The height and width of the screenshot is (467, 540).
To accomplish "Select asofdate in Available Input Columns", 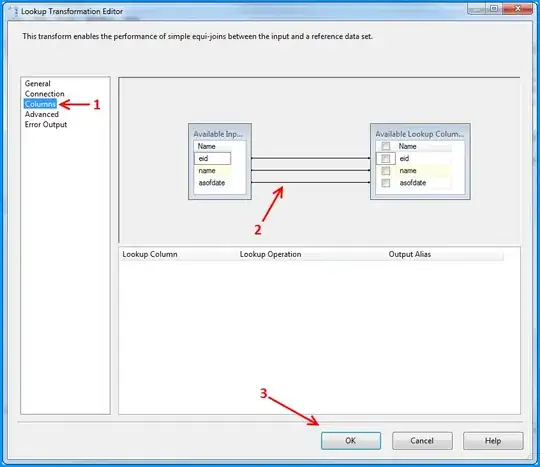I will click(212, 183).
